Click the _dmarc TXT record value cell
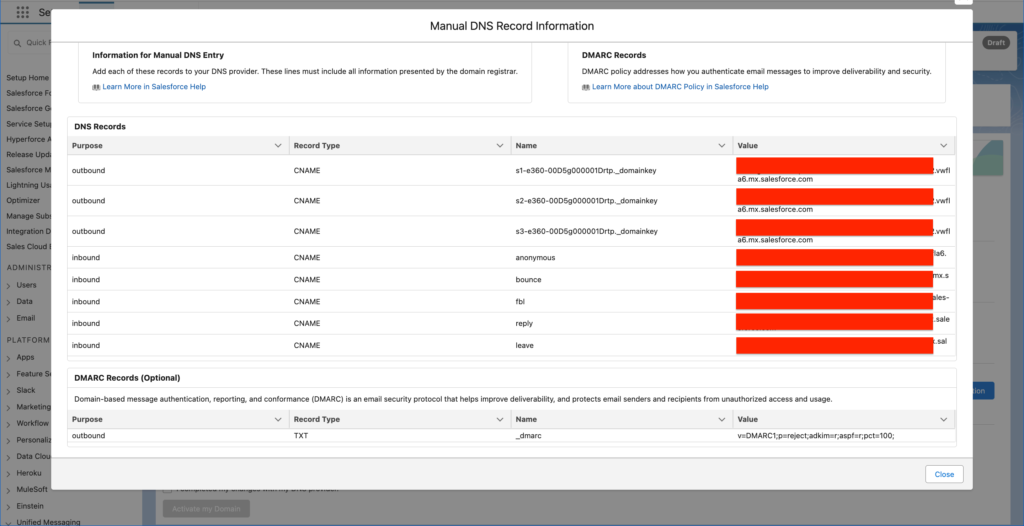This screenshot has height=526, width=1024. (x=817, y=436)
